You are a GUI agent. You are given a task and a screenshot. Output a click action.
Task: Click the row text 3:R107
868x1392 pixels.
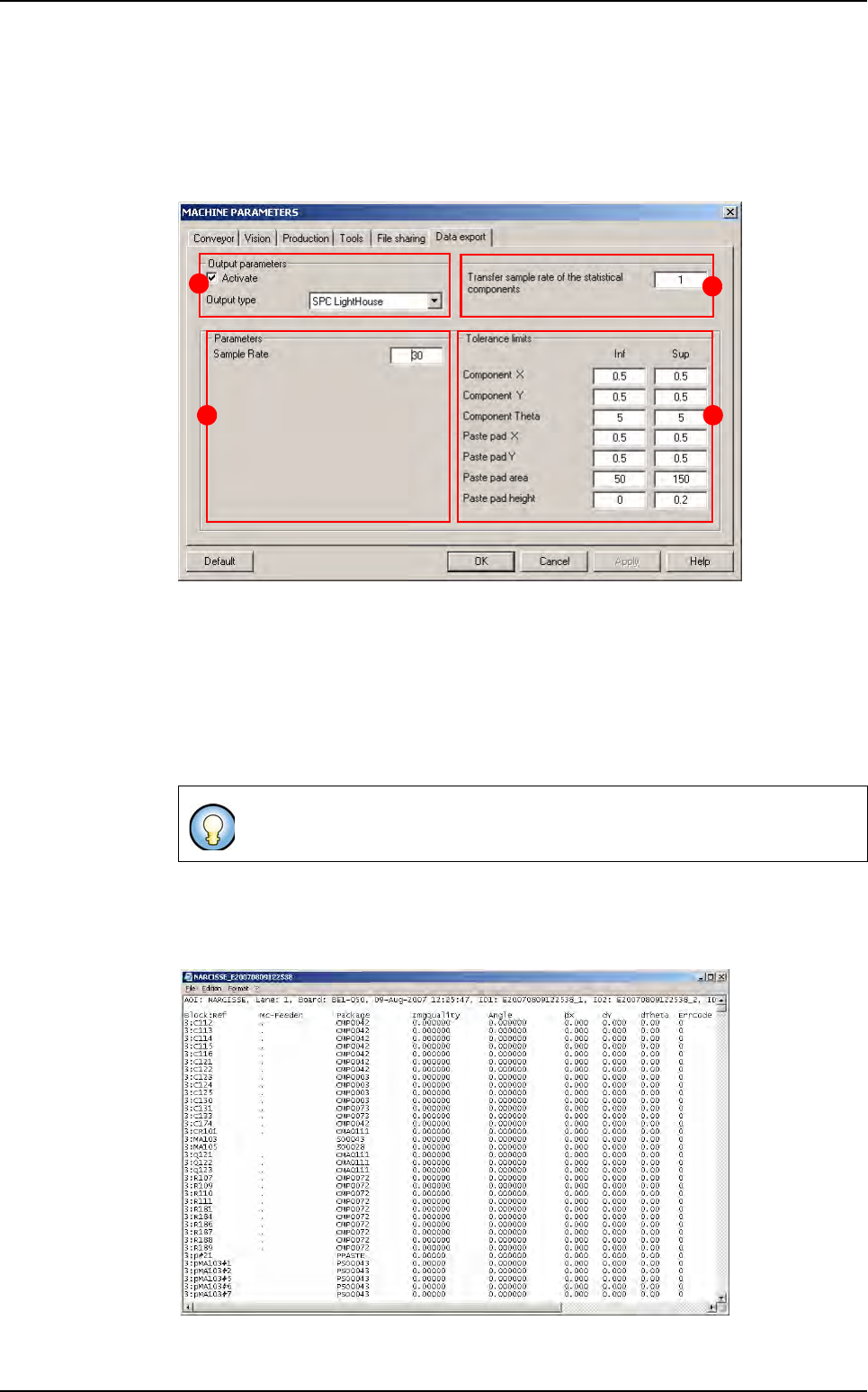pos(199,1178)
